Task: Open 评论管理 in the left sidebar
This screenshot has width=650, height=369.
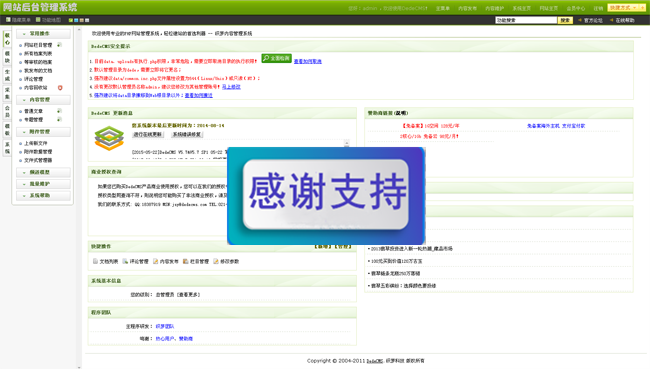Action: [x=33, y=79]
